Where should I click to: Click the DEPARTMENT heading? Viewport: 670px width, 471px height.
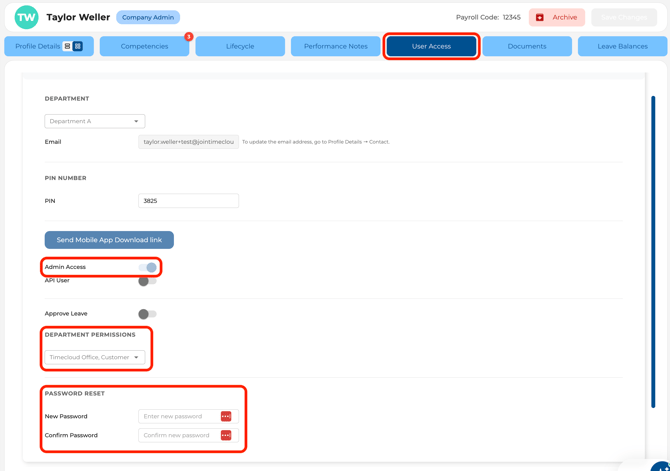[67, 98]
